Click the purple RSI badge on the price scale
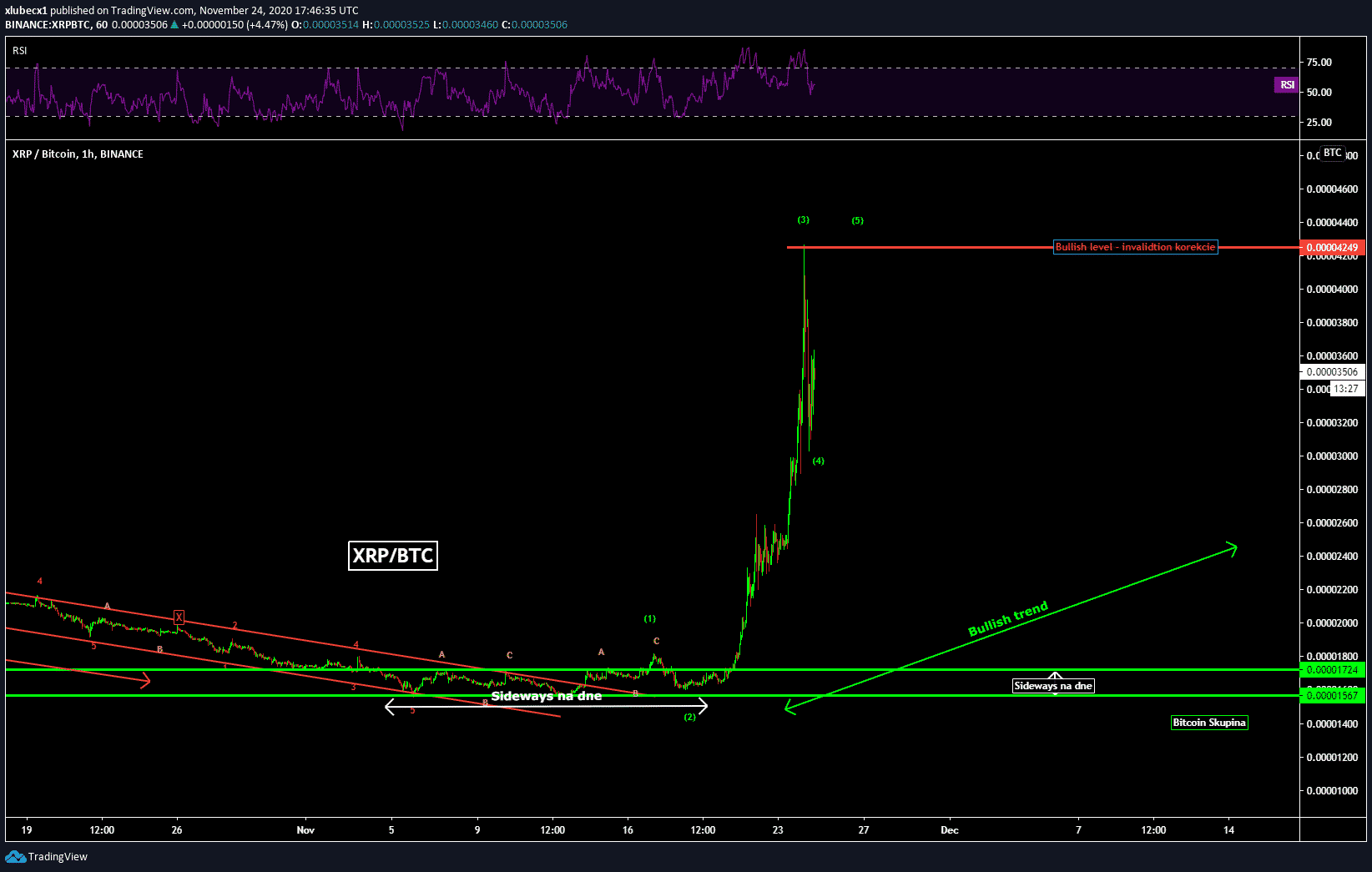1372x872 pixels. coord(1287,84)
